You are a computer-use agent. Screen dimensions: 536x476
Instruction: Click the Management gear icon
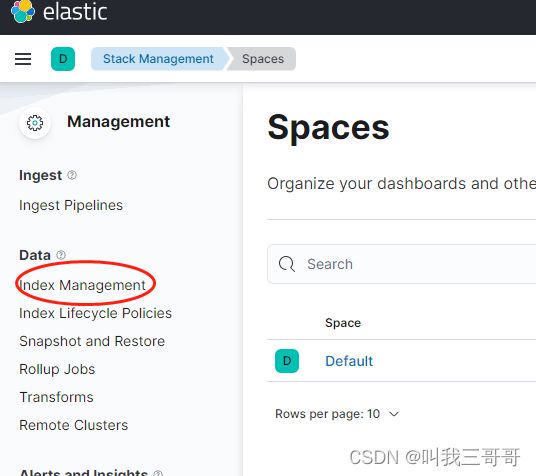(x=35, y=123)
